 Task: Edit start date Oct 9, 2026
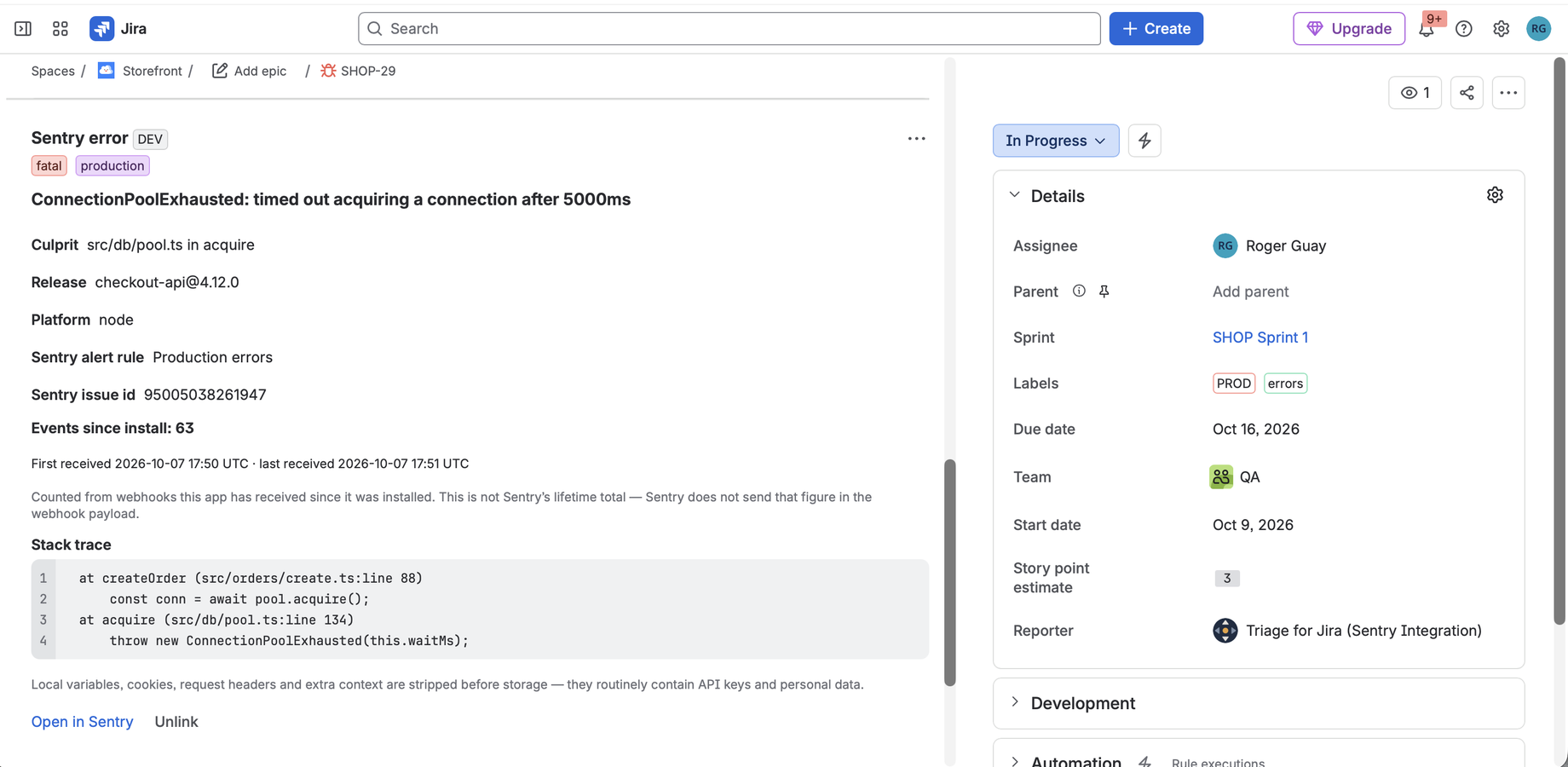(x=1253, y=525)
